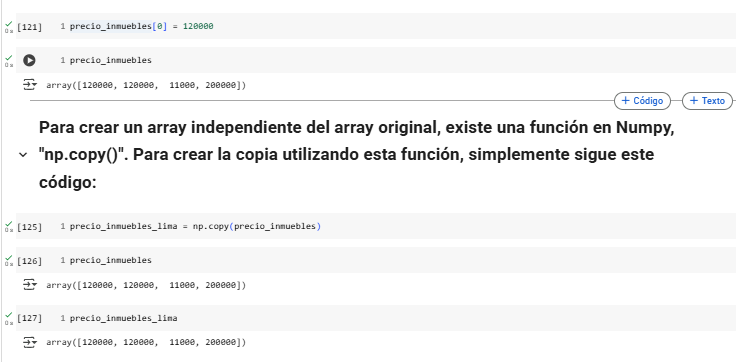Click execution count [126] to run cell

(x=29, y=261)
